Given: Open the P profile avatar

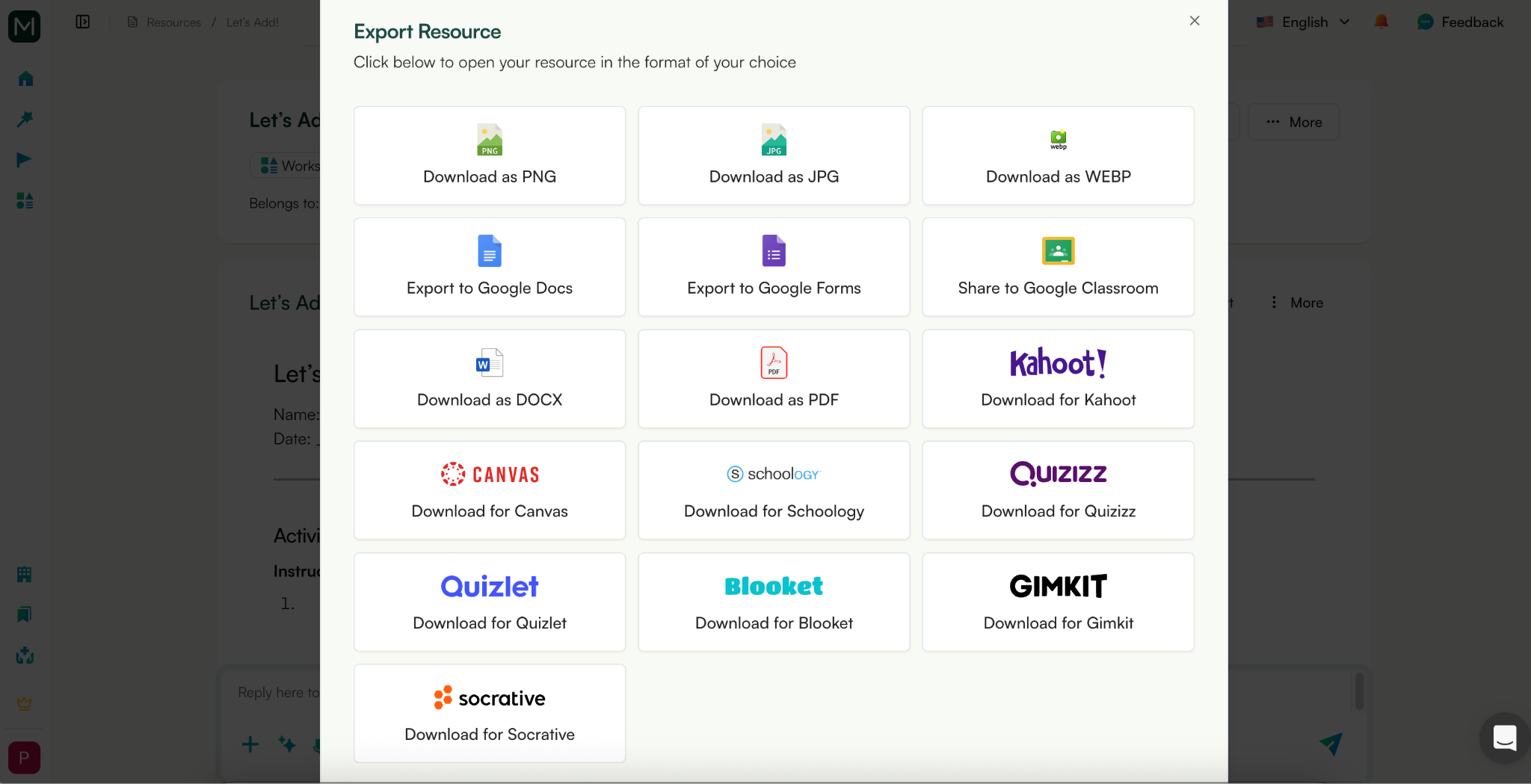Looking at the screenshot, I should (x=24, y=758).
